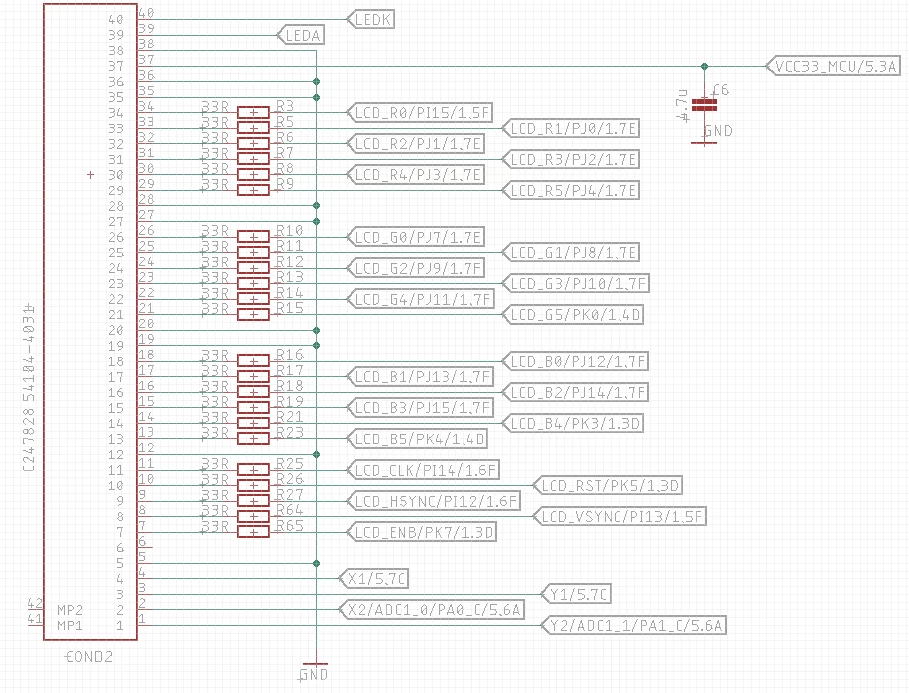The width and height of the screenshot is (909, 693).
Task: Select resistor R18 symbol
Action: [x=253, y=393]
